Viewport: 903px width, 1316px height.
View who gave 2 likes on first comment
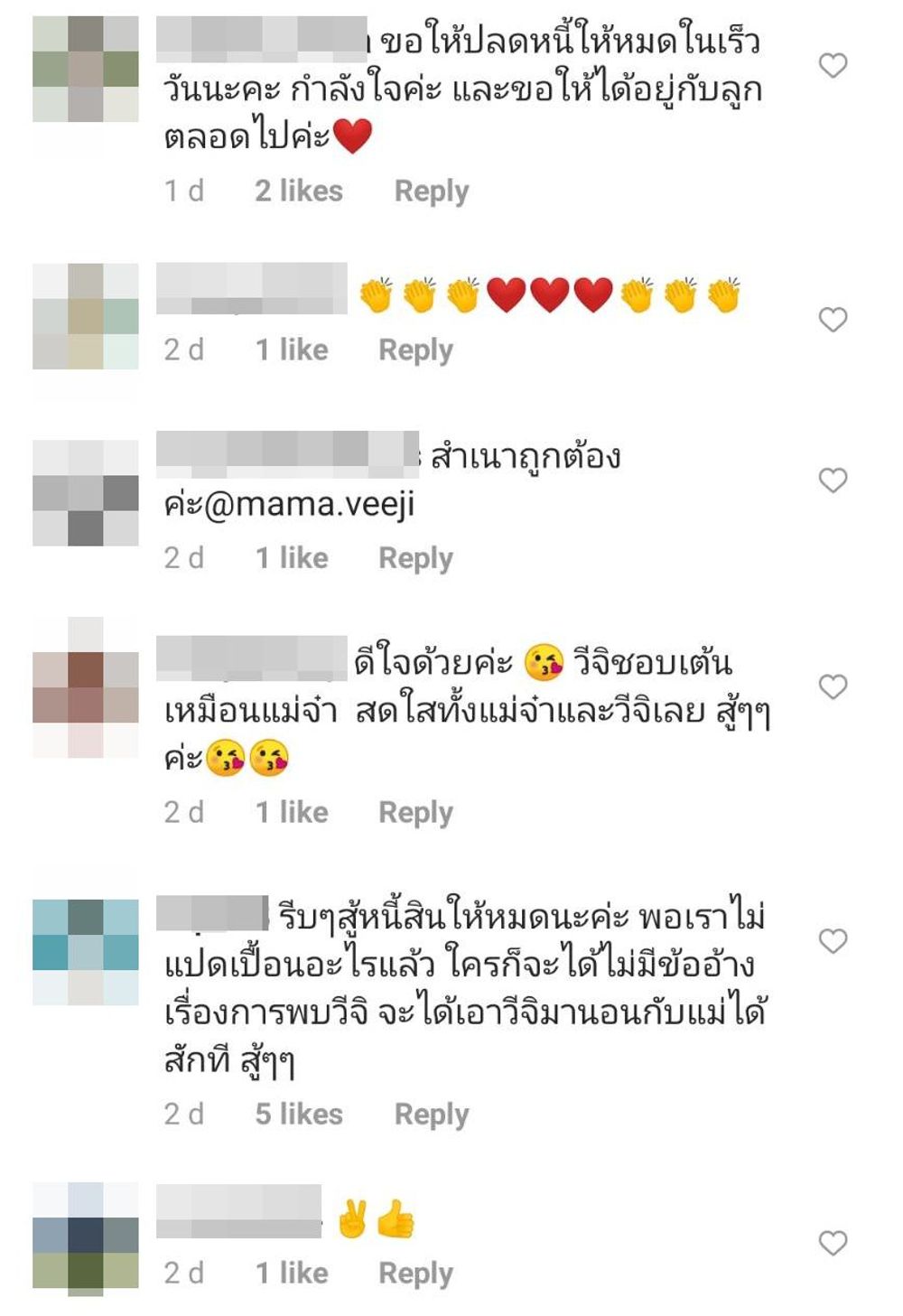click(299, 191)
